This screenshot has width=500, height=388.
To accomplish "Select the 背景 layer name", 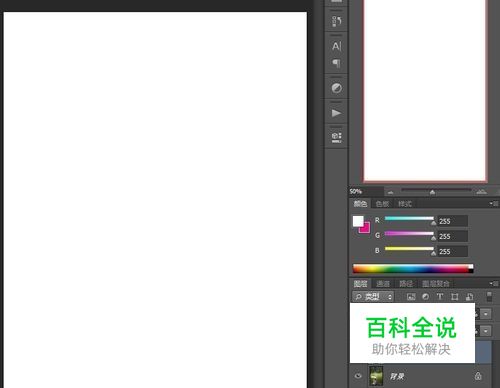I will point(397,376).
